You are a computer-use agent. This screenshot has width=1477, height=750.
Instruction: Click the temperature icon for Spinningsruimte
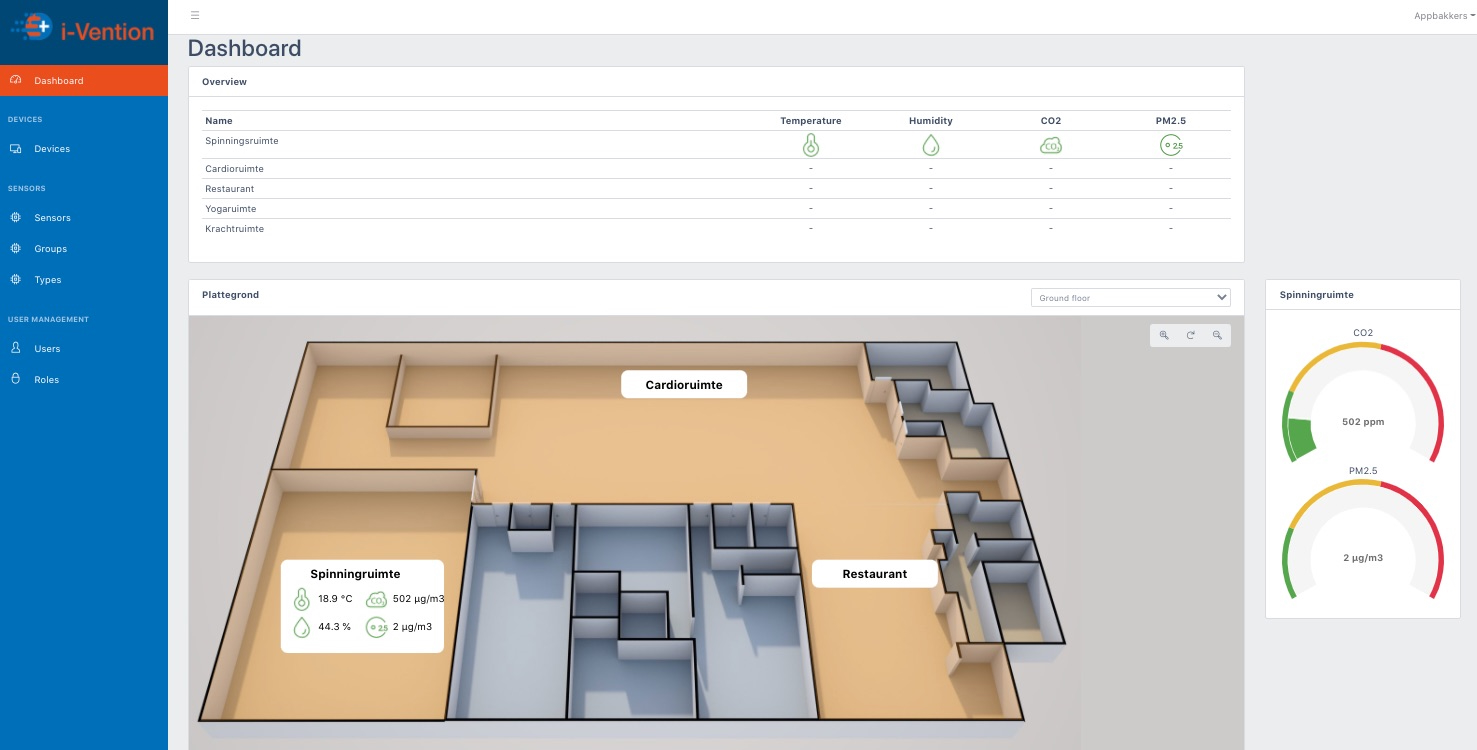(x=810, y=144)
